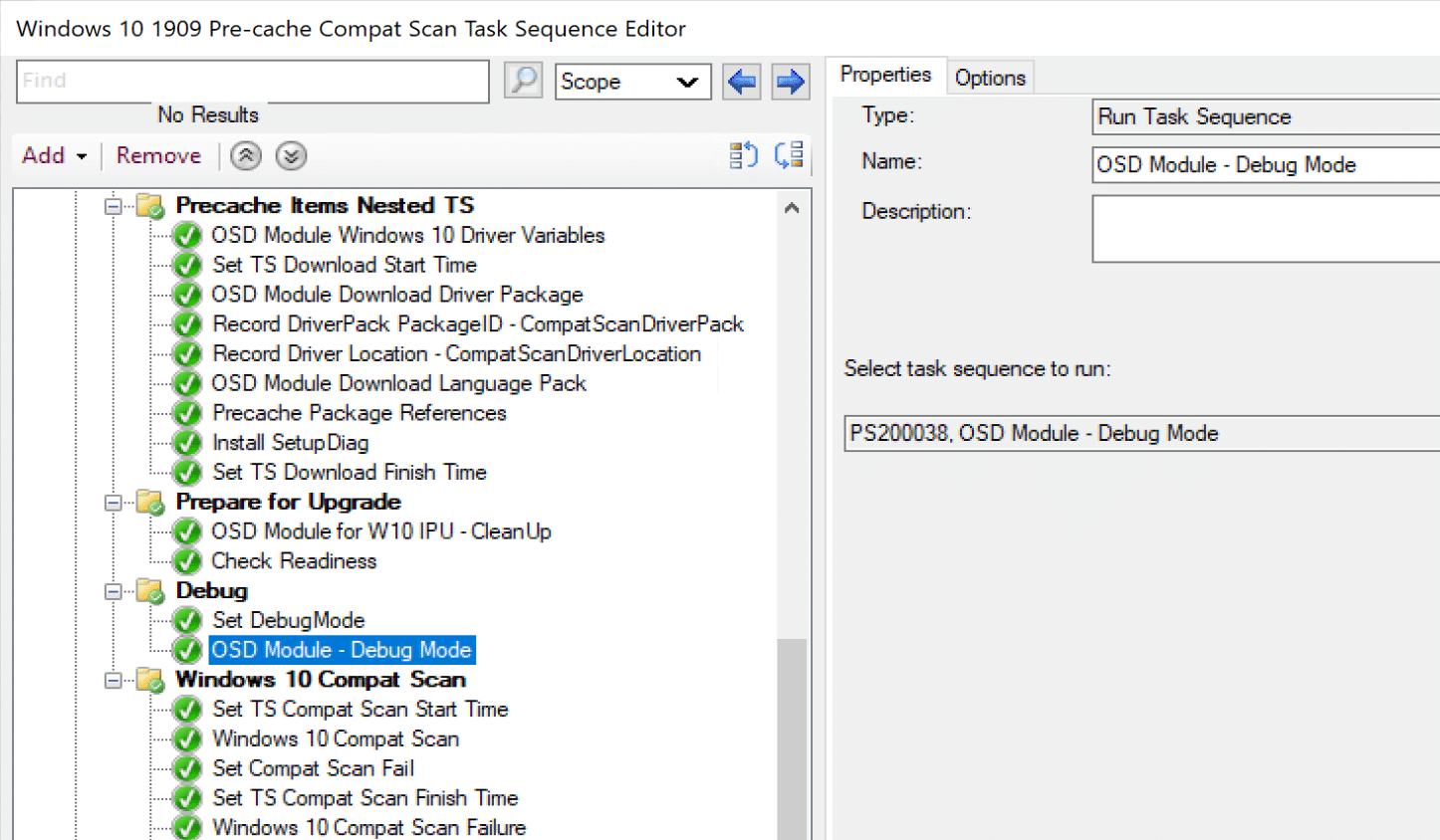The height and width of the screenshot is (840, 1440).
Task: Click inside the Find search field
Action: [x=249, y=81]
